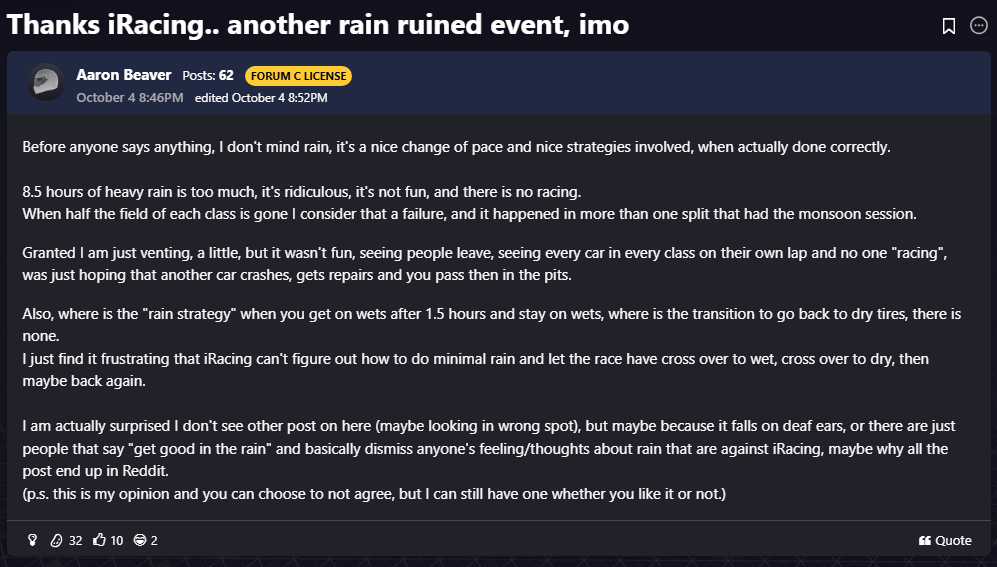Open Aaron Beaver's profile name link

pos(123,75)
